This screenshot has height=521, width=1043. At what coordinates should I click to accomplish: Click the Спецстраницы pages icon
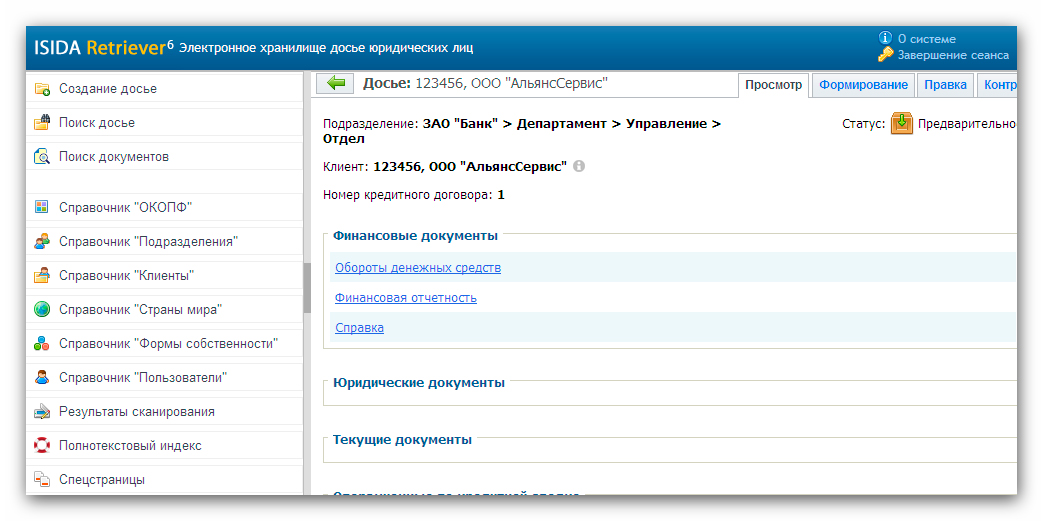pos(42,479)
